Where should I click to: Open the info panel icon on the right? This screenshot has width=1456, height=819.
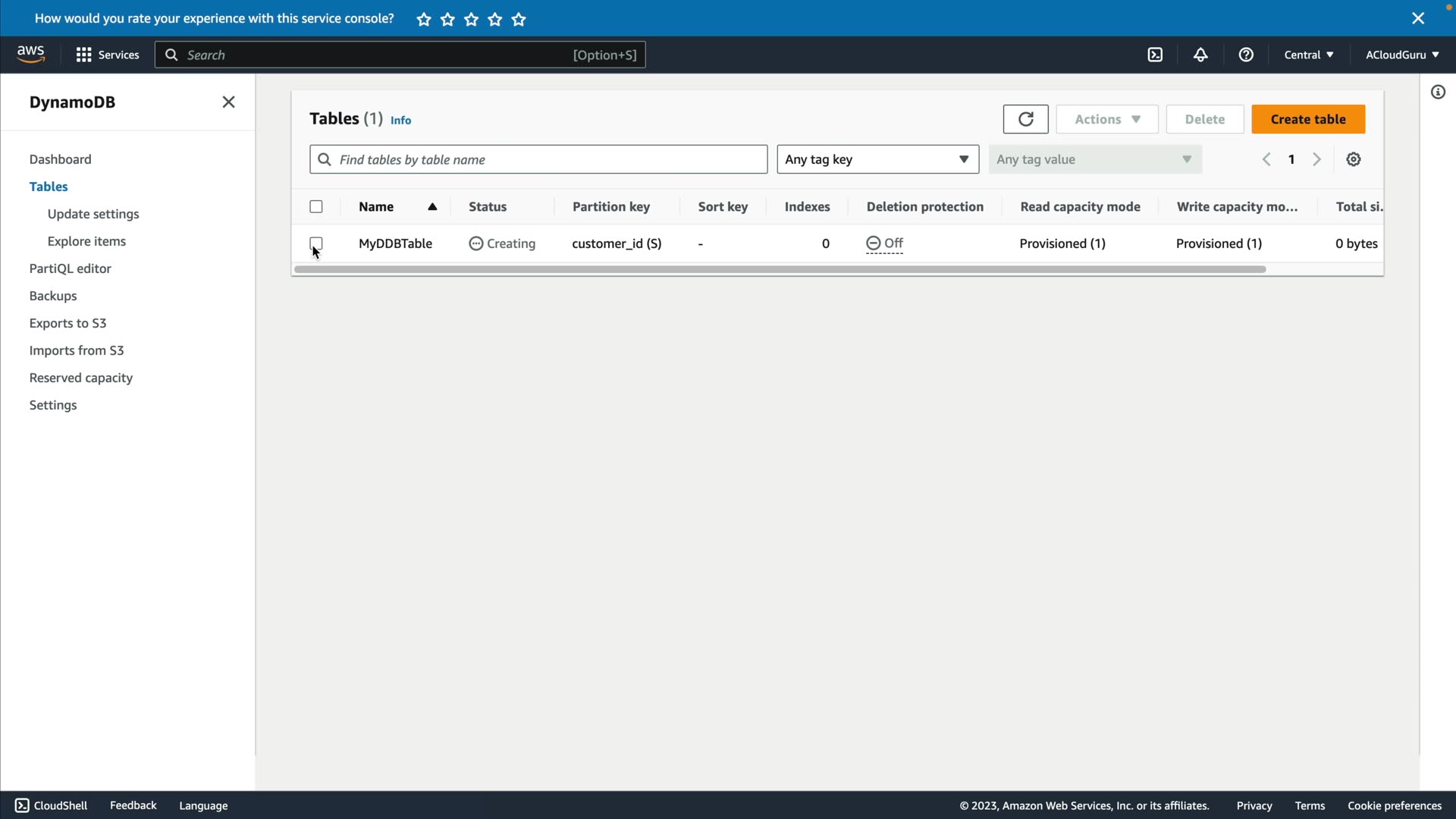pos(1438,93)
